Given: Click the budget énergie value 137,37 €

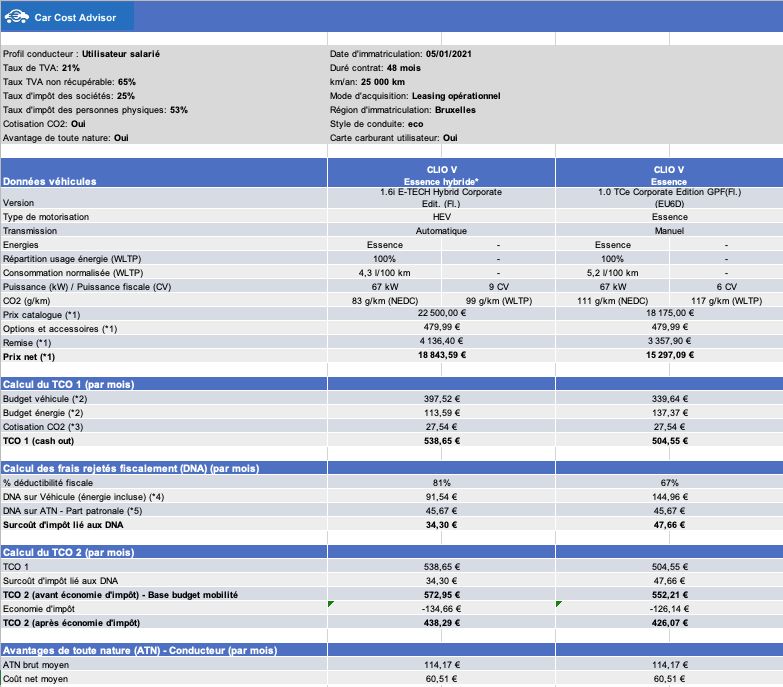Looking at the screenshot, I should (x=670, y=413).
